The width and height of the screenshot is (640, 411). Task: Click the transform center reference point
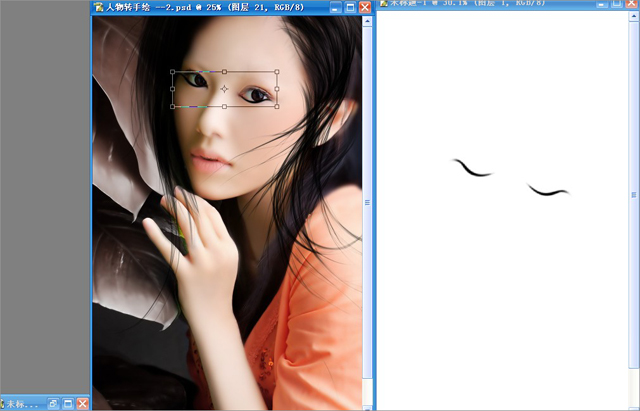tap(224, 89)
